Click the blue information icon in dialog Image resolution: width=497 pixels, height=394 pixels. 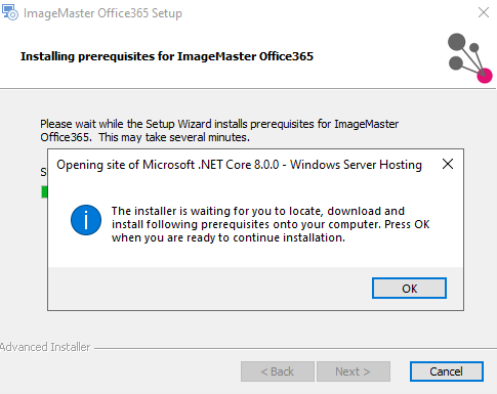click(x=86, y=220)
